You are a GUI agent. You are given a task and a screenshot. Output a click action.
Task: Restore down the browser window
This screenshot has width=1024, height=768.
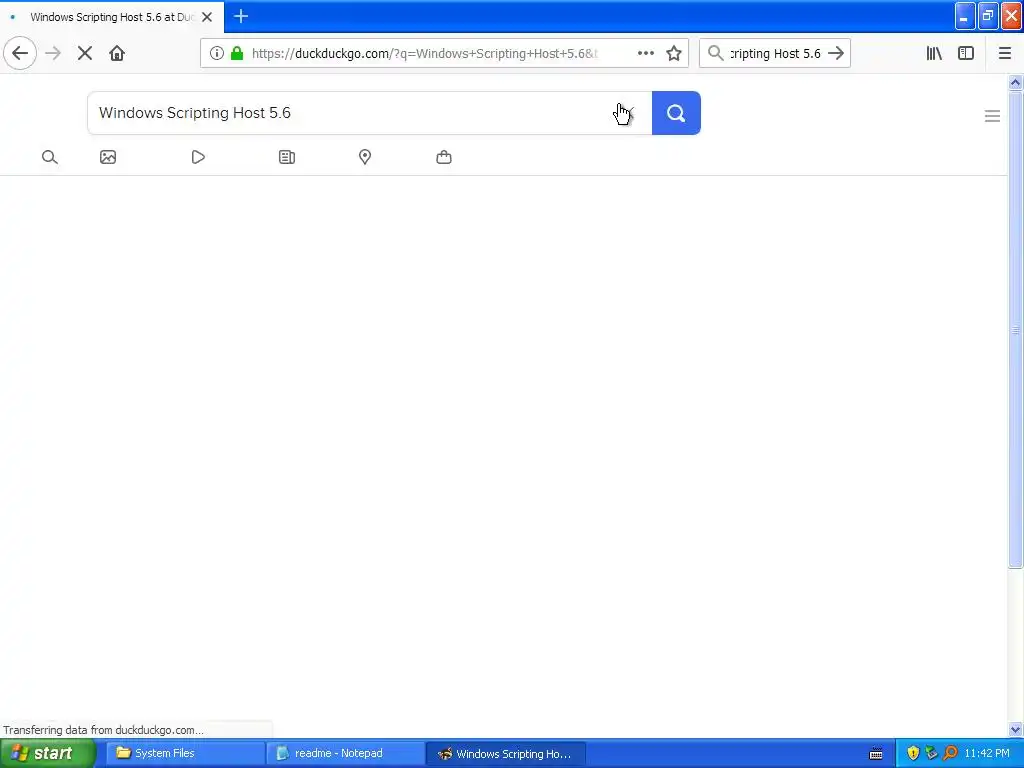(x=988, y=16)
